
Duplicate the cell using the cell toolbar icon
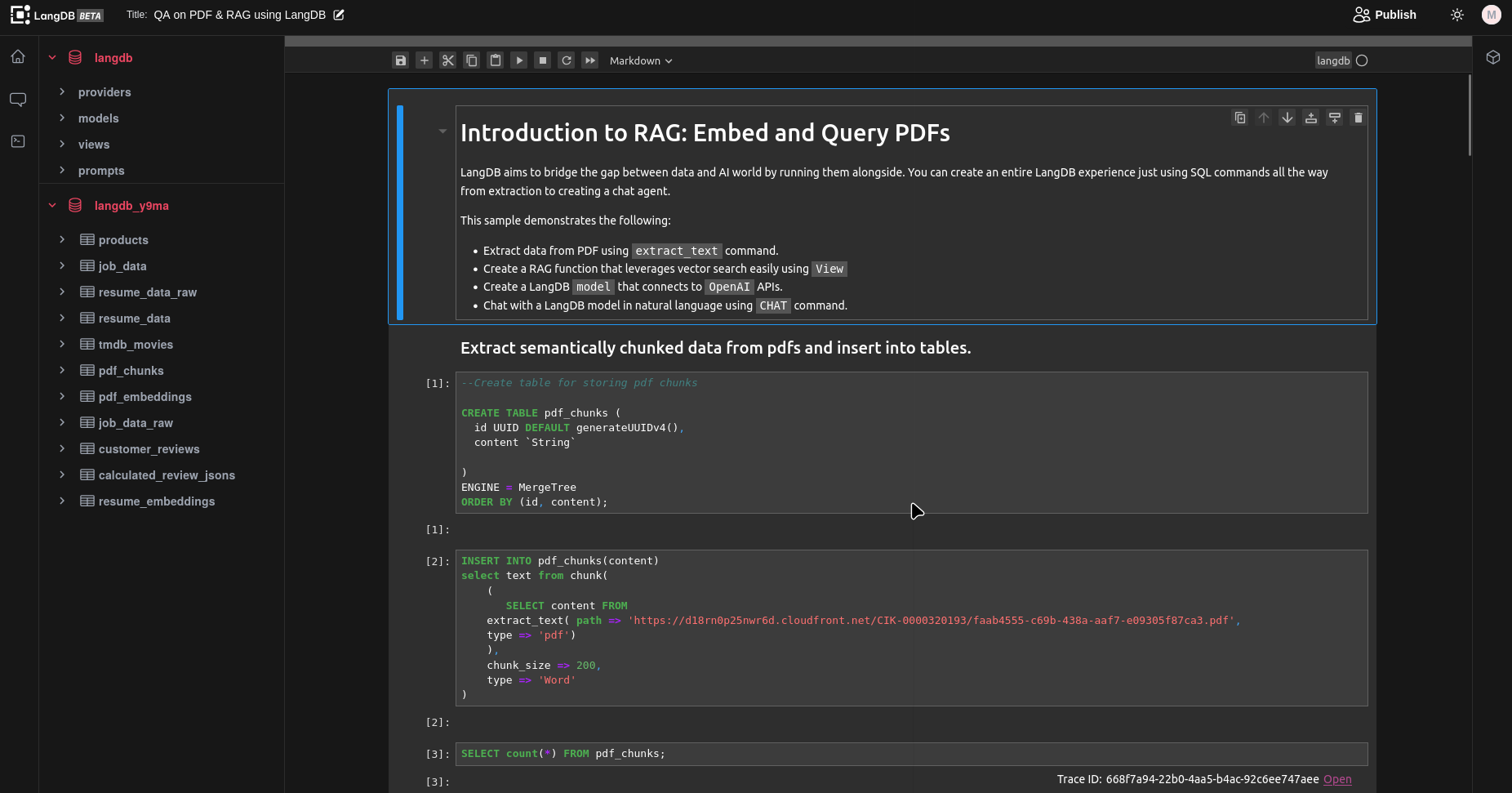pos(1240,118)
